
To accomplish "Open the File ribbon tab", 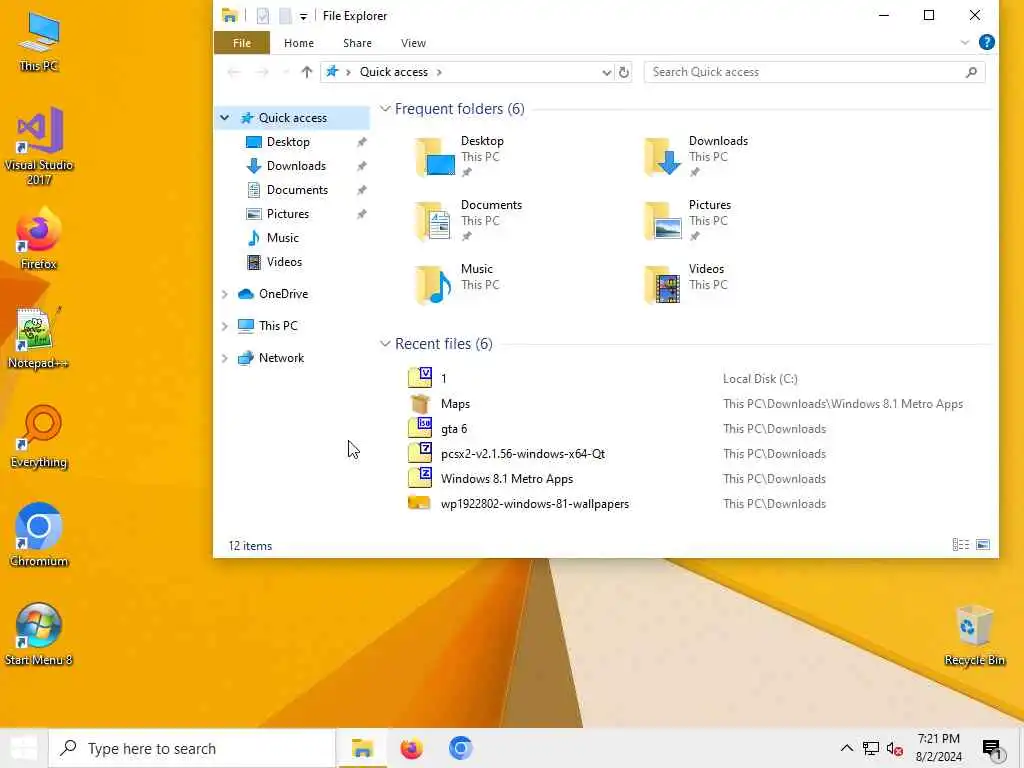I will coord(242,43).
